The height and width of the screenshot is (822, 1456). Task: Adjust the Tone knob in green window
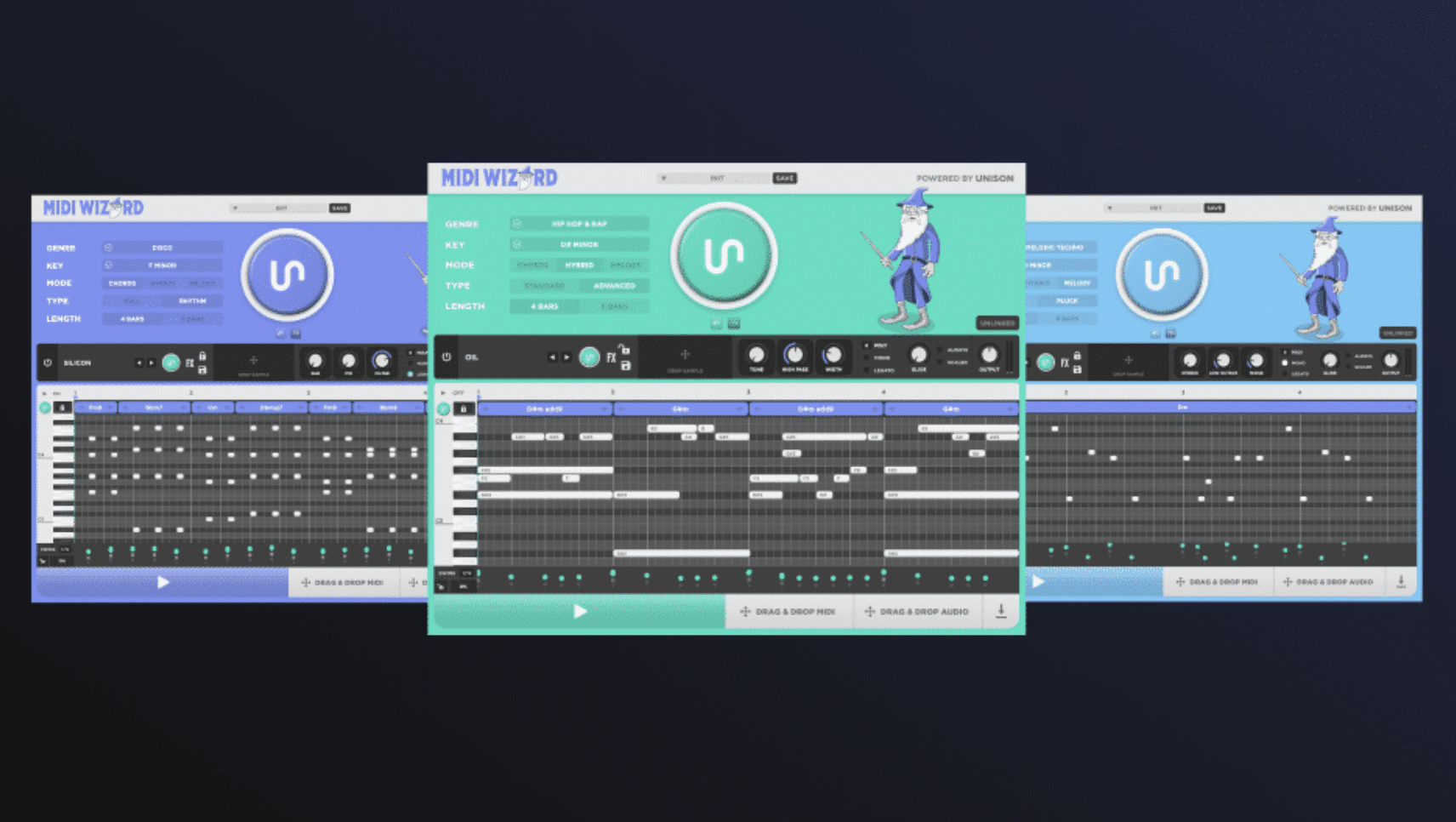click(756, 355)
